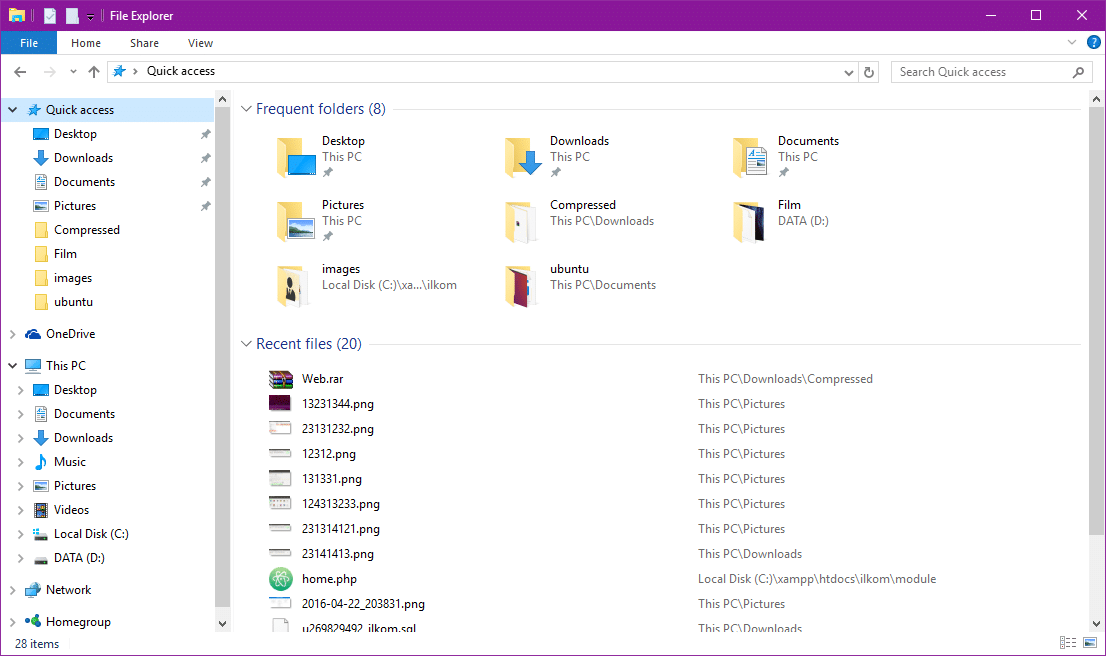
Task: Select the home.php file icon
Action: click(x=281, y=579)
